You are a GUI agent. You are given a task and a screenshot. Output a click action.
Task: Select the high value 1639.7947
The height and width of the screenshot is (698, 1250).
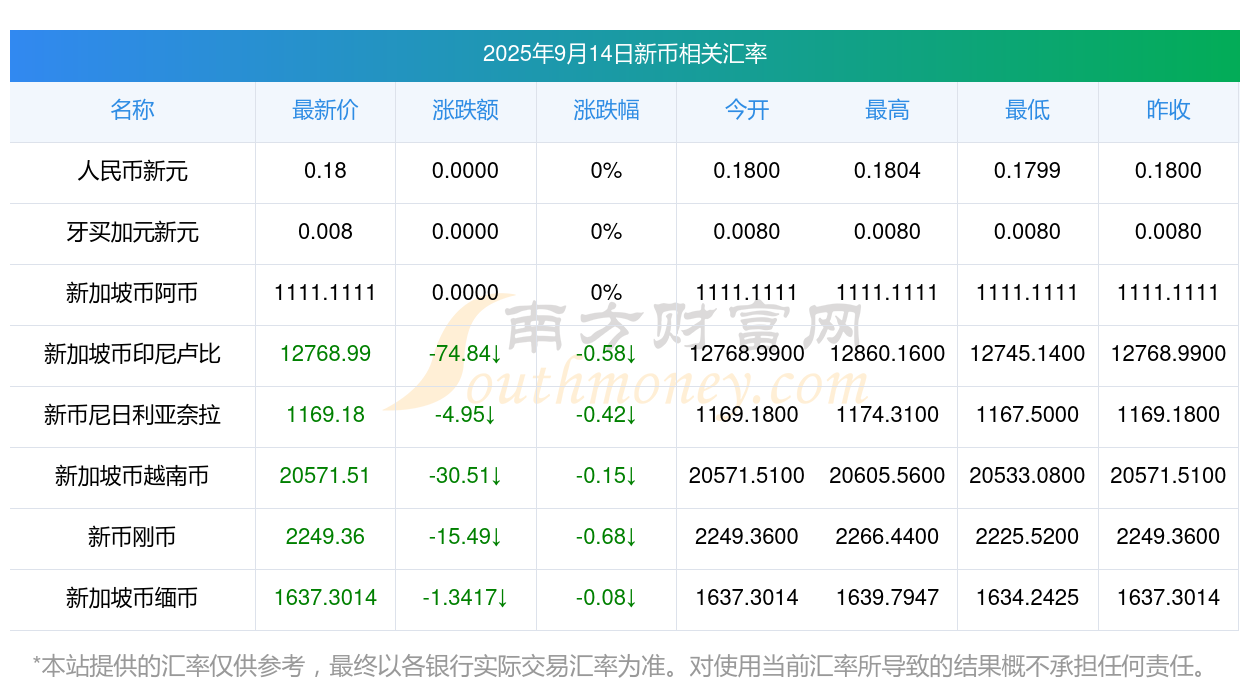point(888,598)
